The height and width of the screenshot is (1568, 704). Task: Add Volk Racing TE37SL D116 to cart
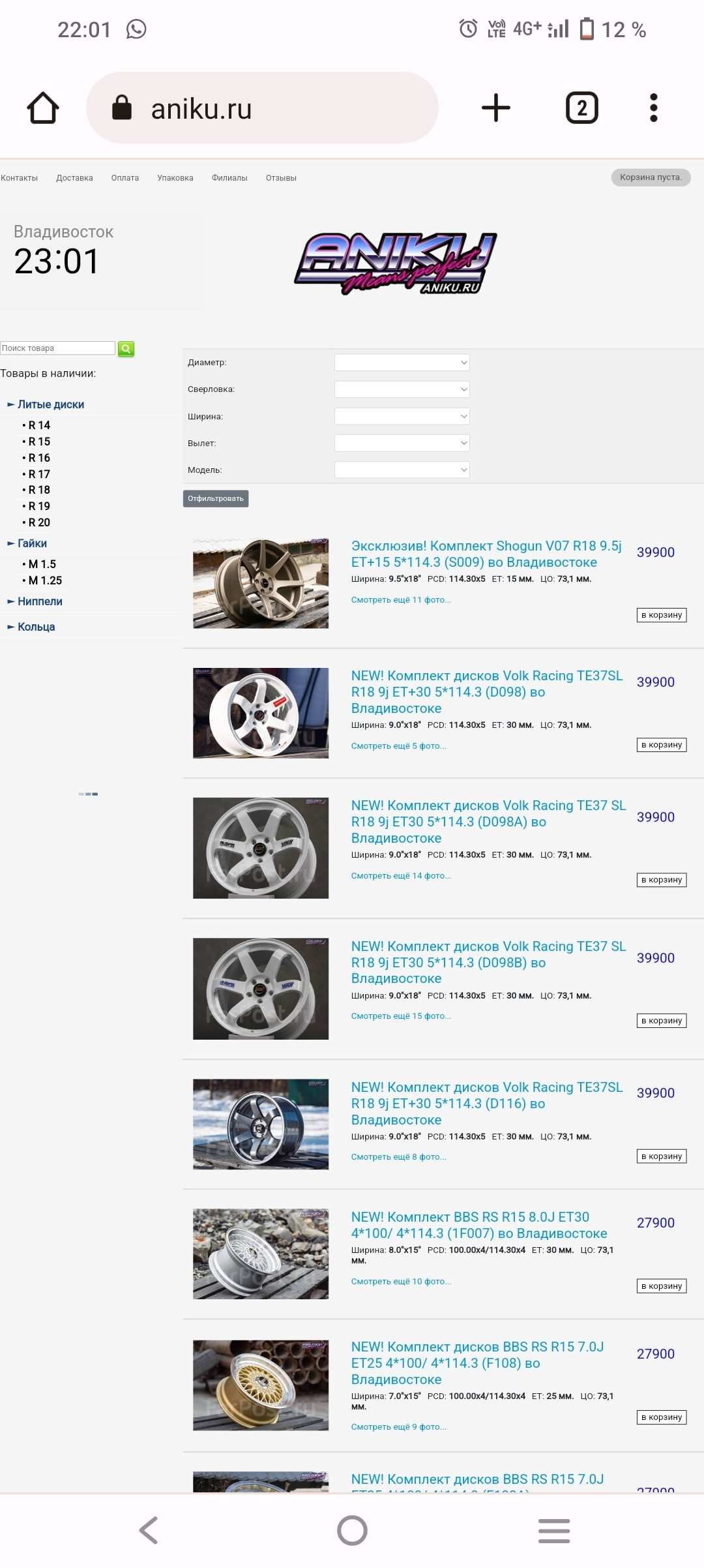pos(662,1156)
